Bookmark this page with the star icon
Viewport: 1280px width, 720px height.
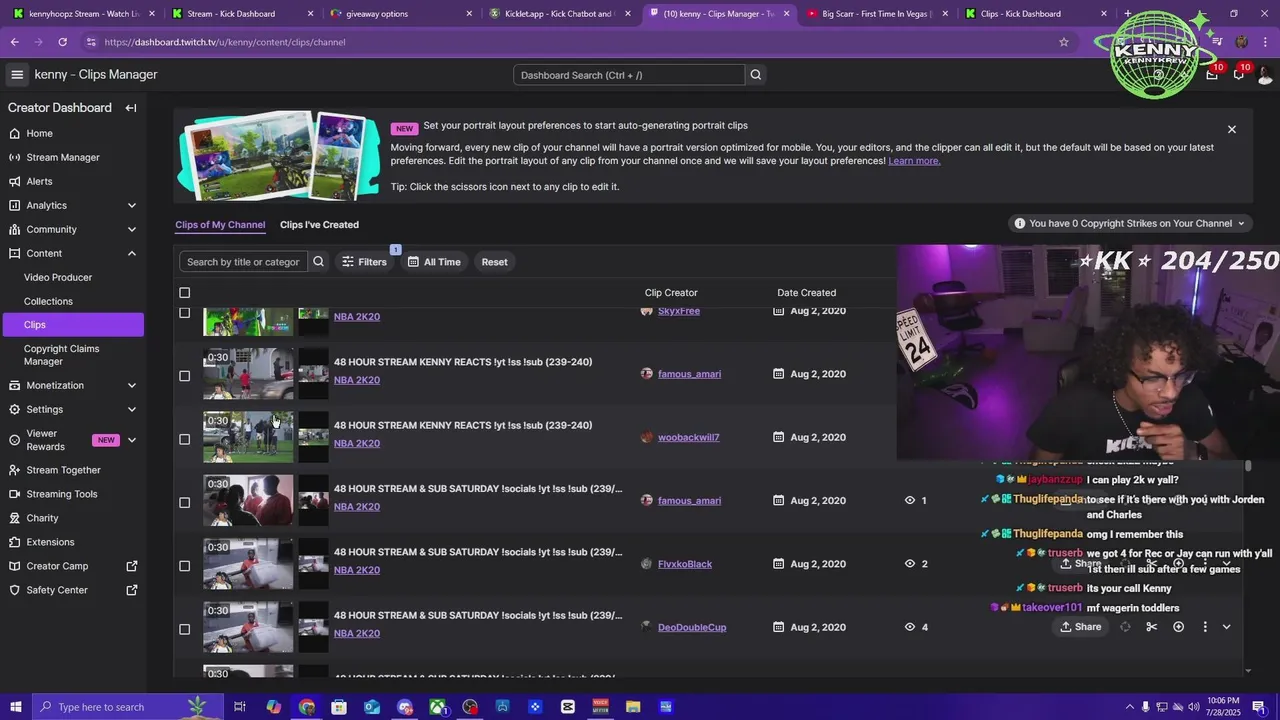coord(1064,42)
